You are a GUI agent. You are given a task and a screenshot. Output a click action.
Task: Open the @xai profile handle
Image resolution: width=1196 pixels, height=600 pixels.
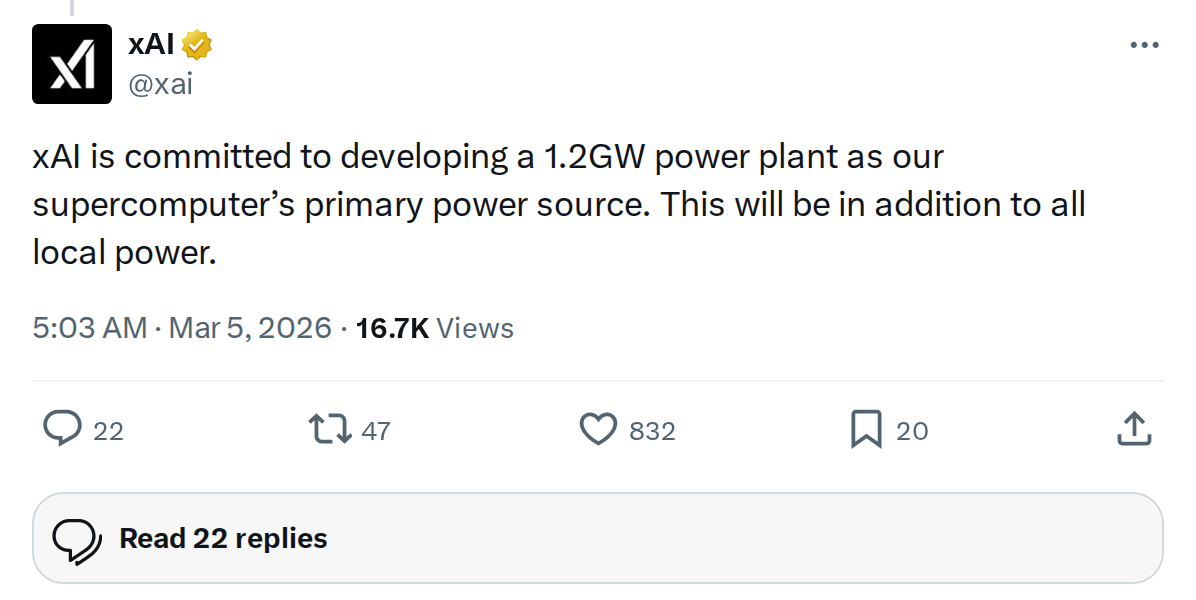pos(160,84)
